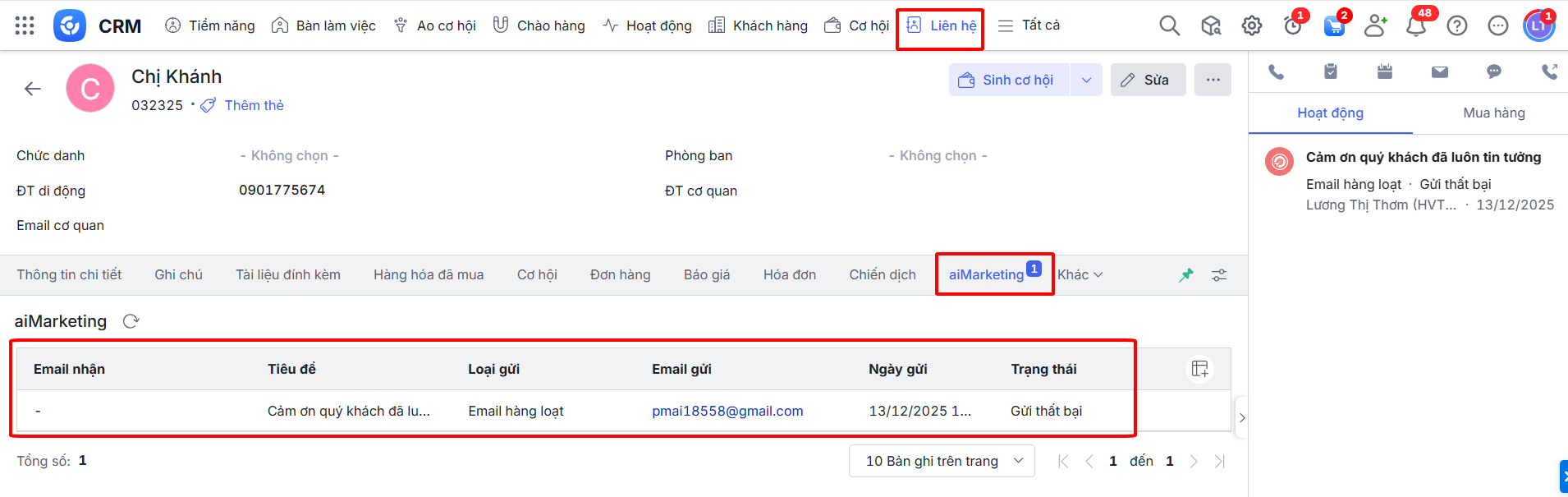Open the Ao cơ hội menu
This screenshot has height=497, width=1568.
coord(434,25)
